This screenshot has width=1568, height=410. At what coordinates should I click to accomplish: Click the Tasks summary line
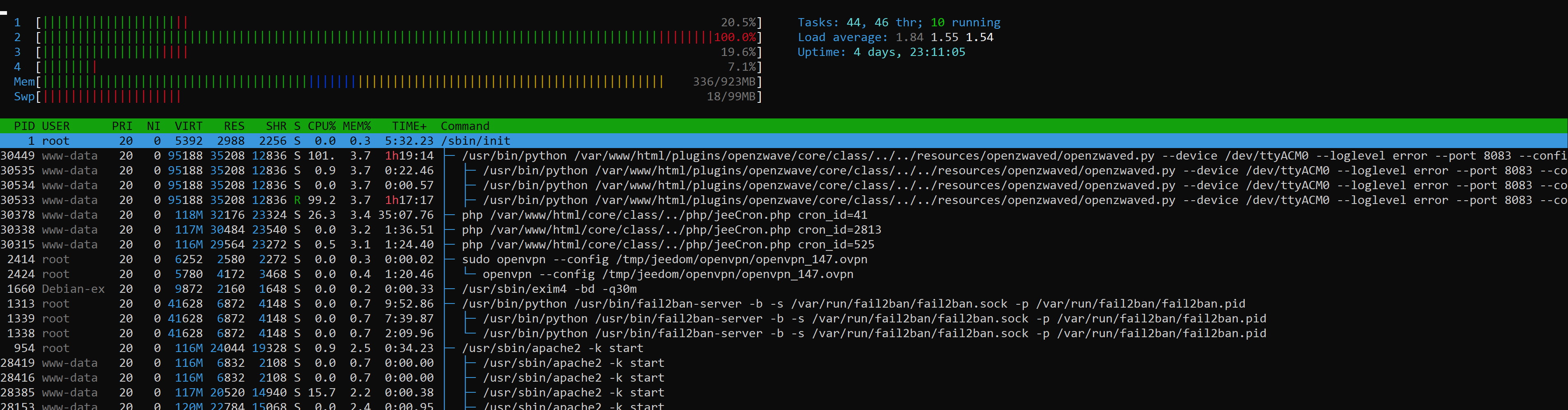pyautogui.click(x=898, y=23)
